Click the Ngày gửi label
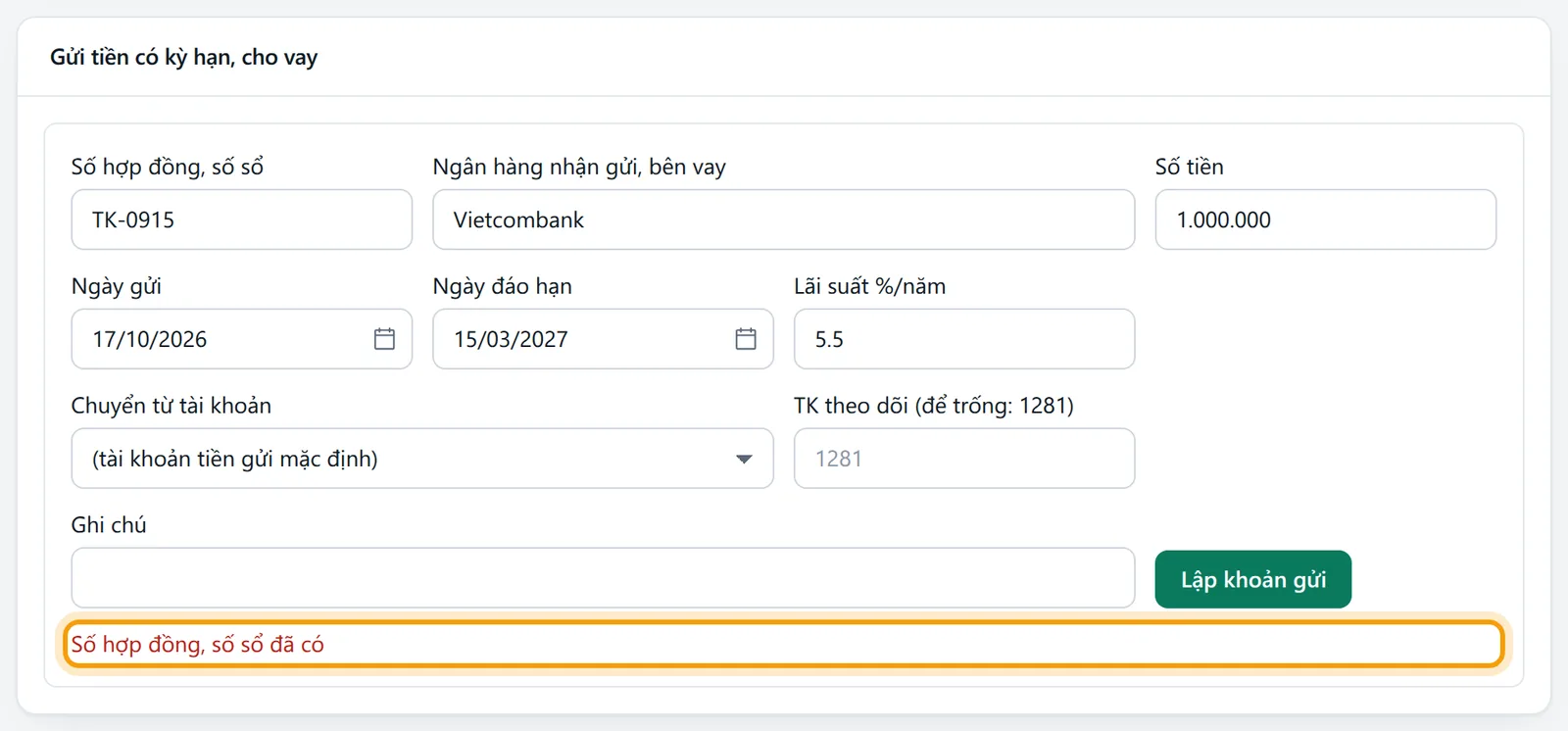Image resolution: width=1568 pixels, height=731 pixels. (117, 286)
